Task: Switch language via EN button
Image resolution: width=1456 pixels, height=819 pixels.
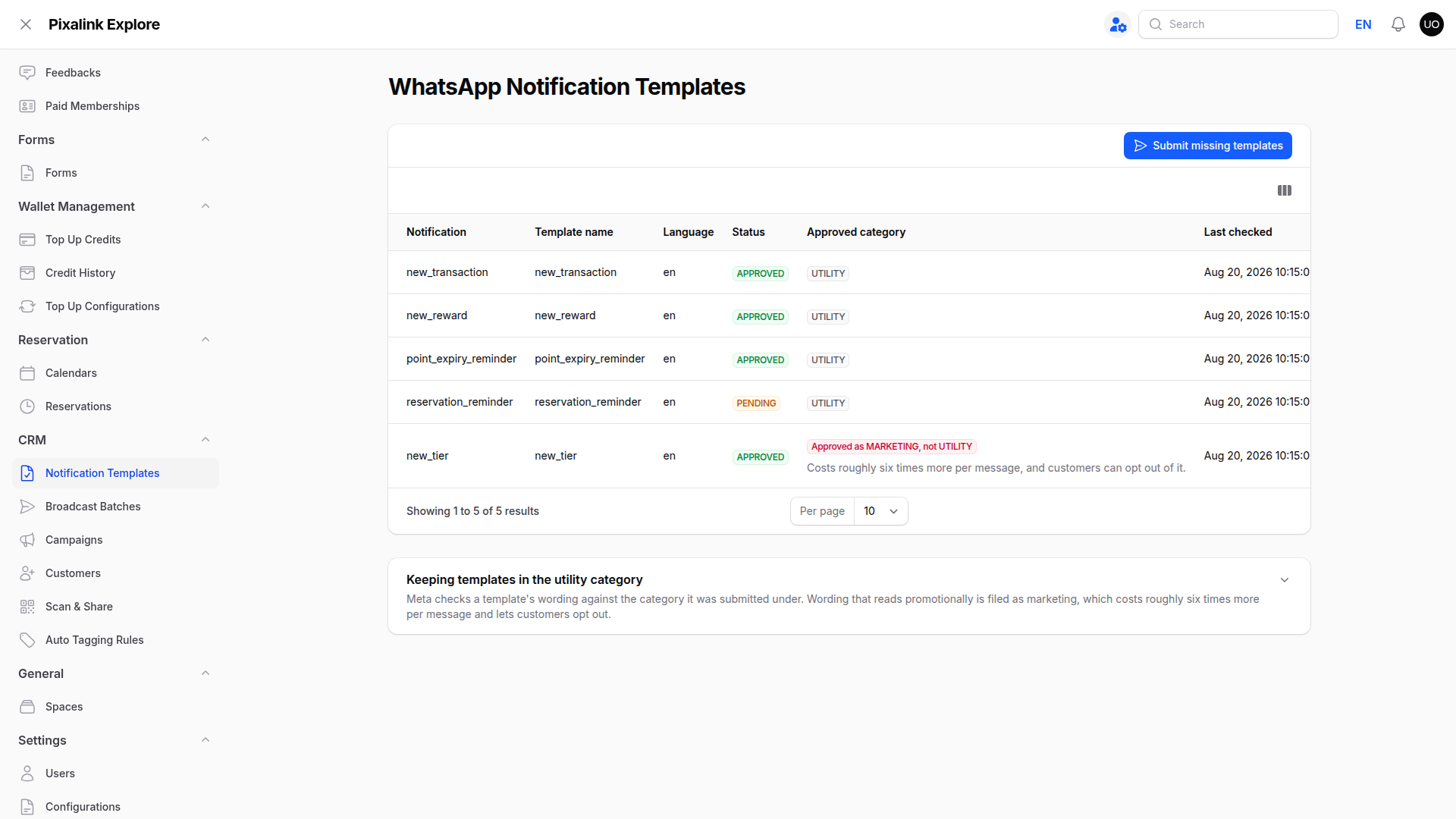Action: click(x=1363, y=24)
